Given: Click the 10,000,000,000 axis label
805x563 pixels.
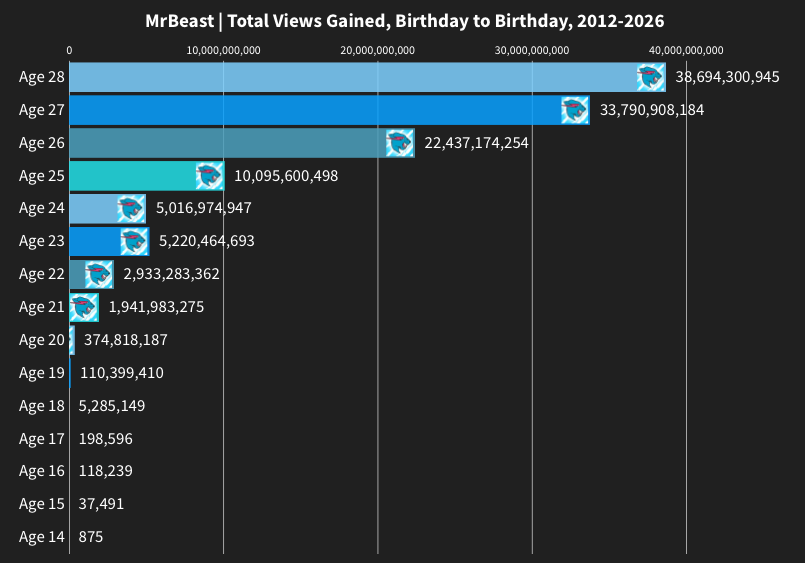Looking at the screenshot, I should click(x=223, y=50).
